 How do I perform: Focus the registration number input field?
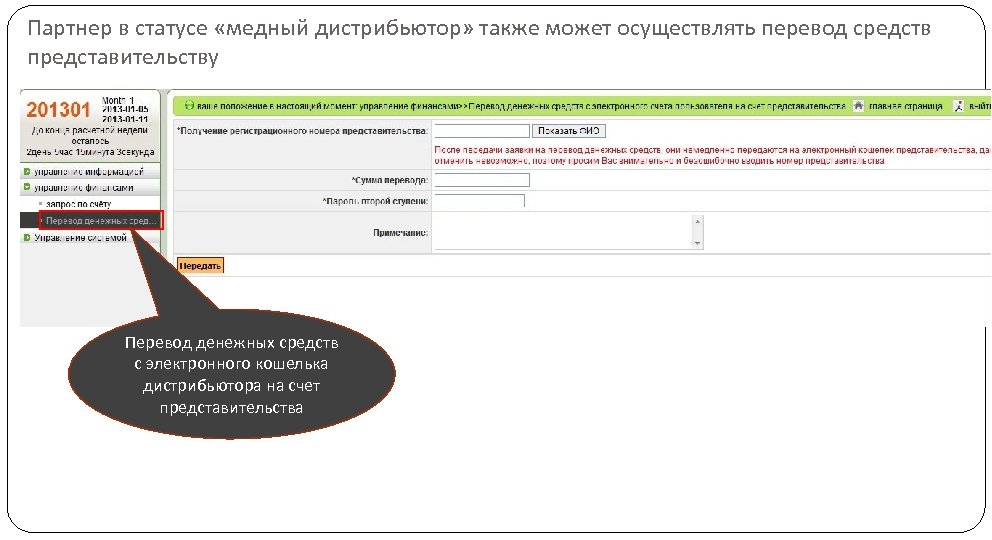[482, 131]
